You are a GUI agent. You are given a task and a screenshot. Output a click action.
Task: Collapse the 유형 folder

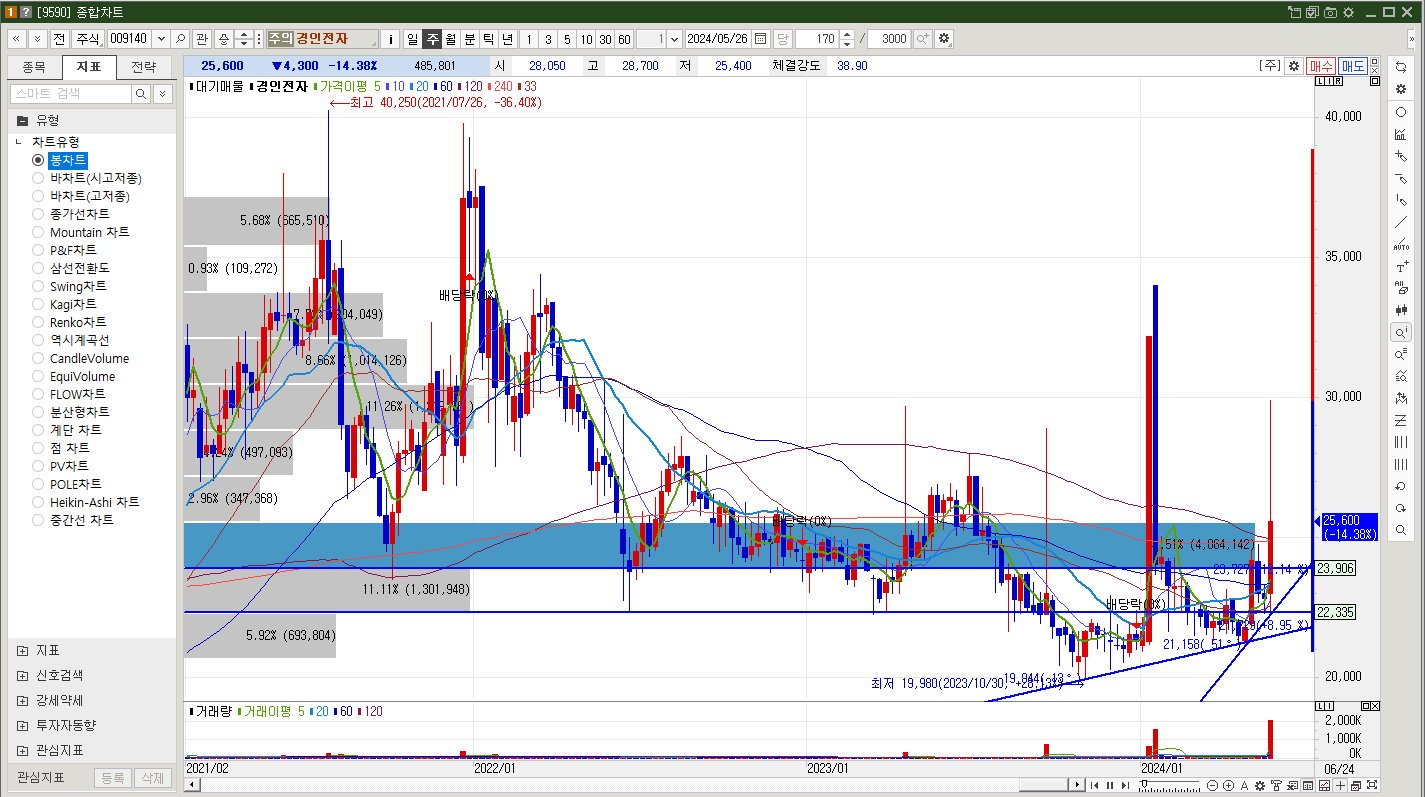coord(22,120)
